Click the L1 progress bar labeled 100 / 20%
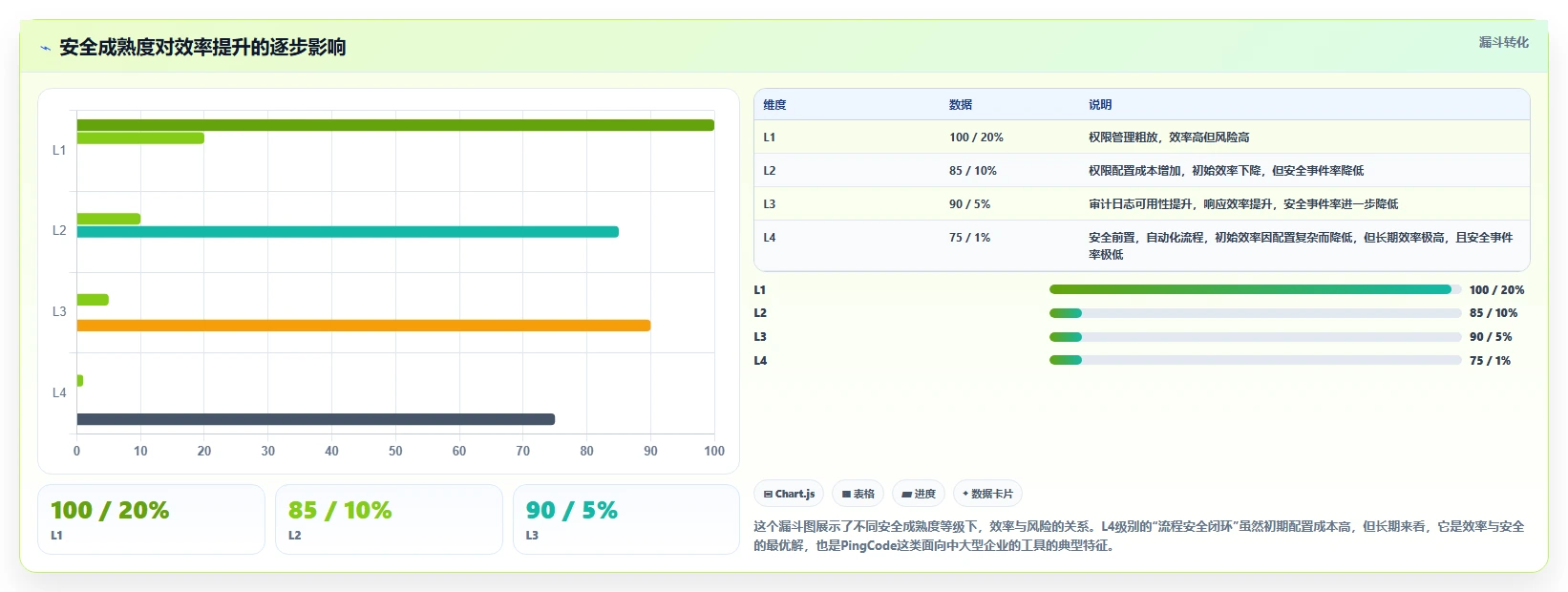The height and width of the screenshot is (592, 1568). tap(1255, 289)
